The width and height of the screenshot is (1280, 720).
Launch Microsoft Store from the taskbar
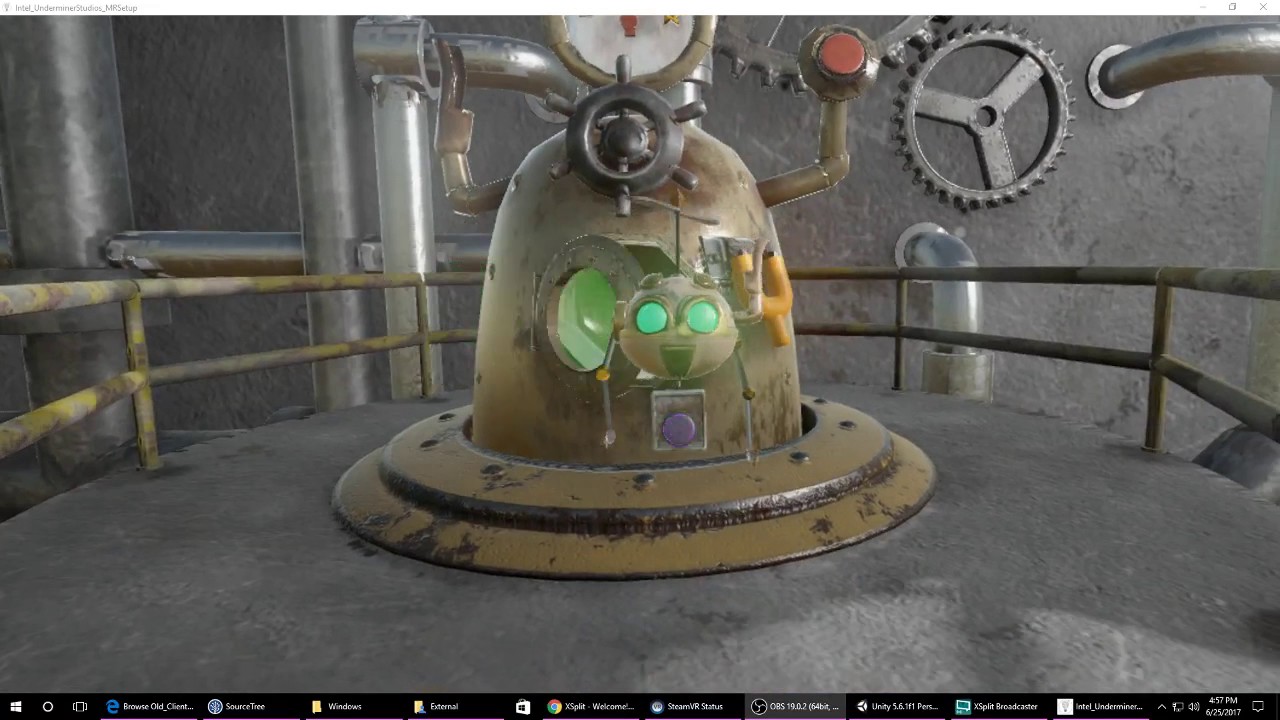click(522, 706)
